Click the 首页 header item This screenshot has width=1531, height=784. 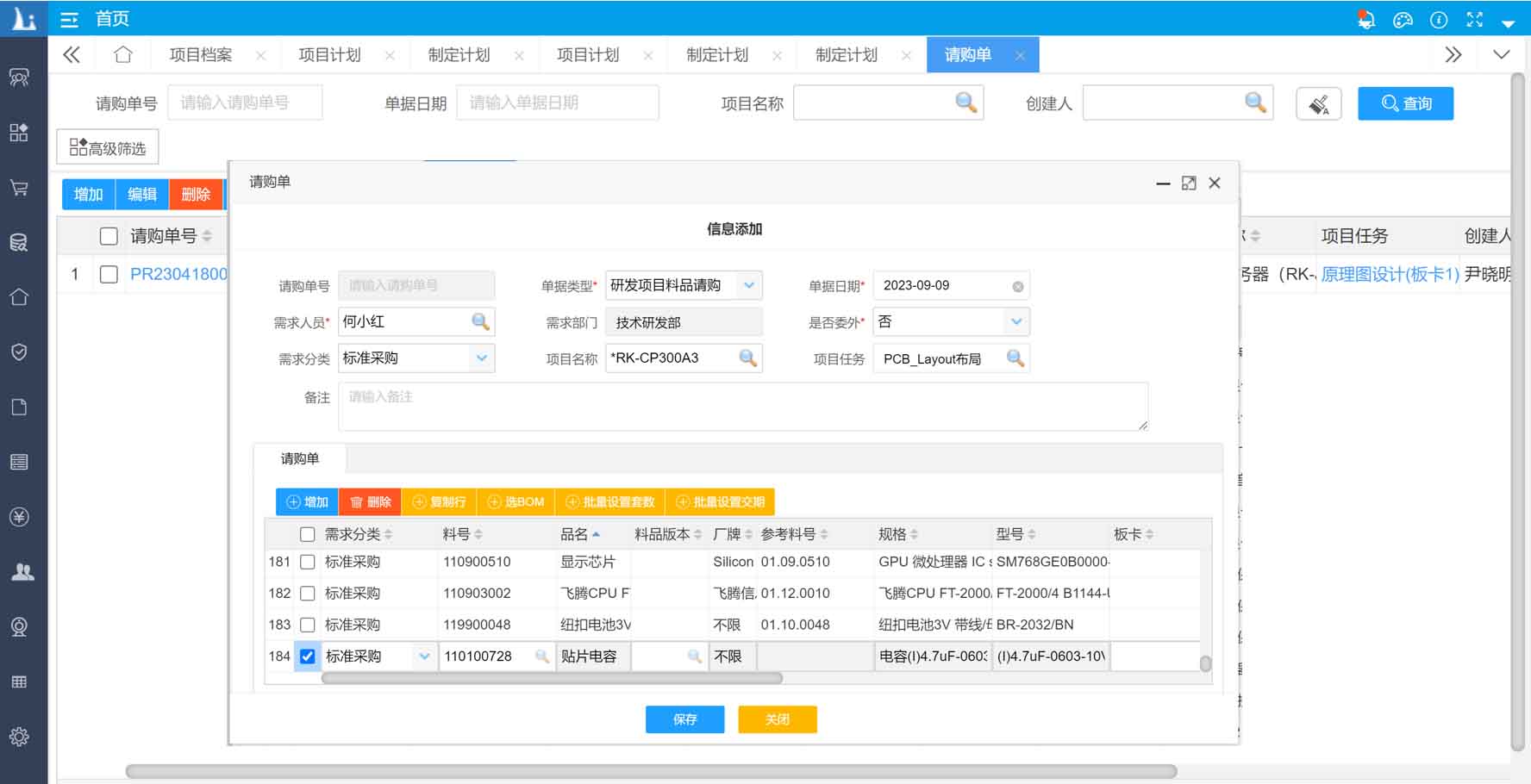click(x=112, y=18)
